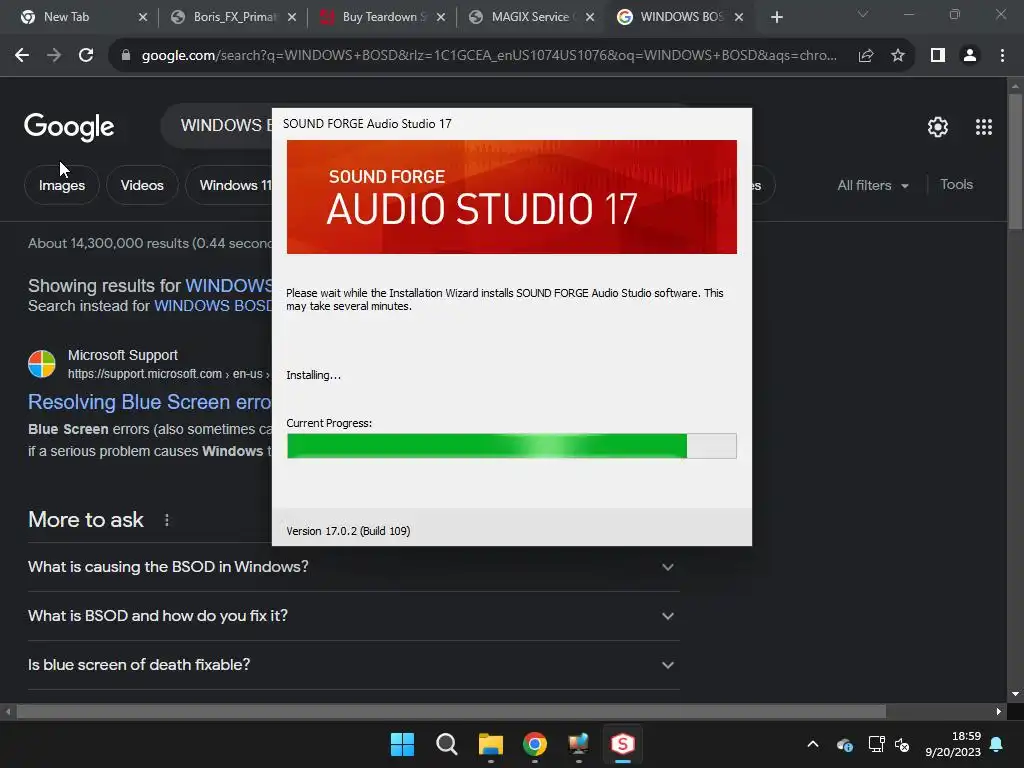This screenshot has width=1024, height=768.
Task: Filter results by Images
Action: point(61,185)
